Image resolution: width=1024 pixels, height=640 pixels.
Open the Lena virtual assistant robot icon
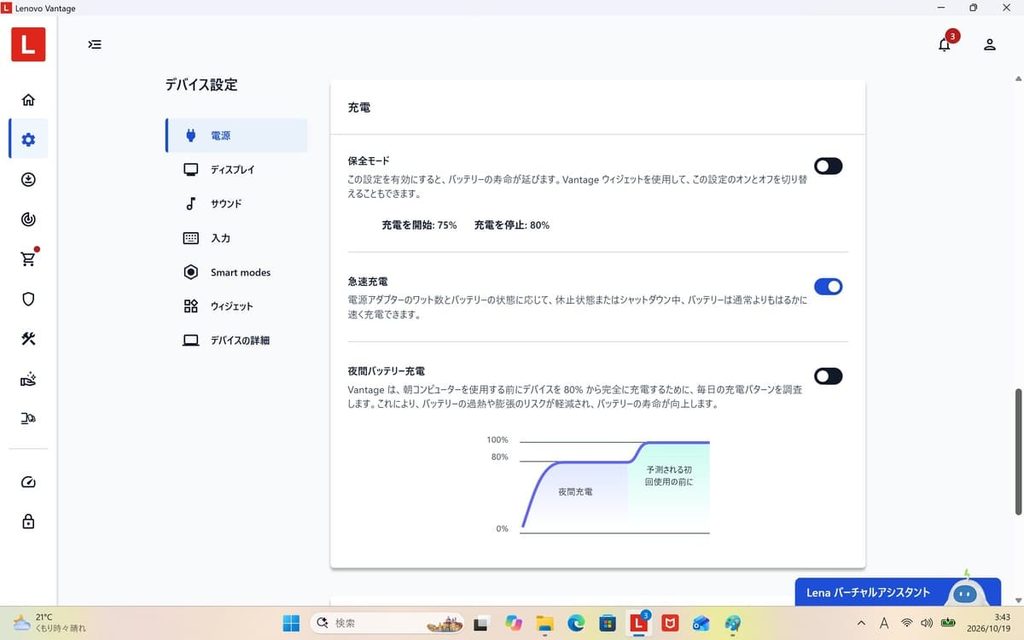(x=965, y=594)
